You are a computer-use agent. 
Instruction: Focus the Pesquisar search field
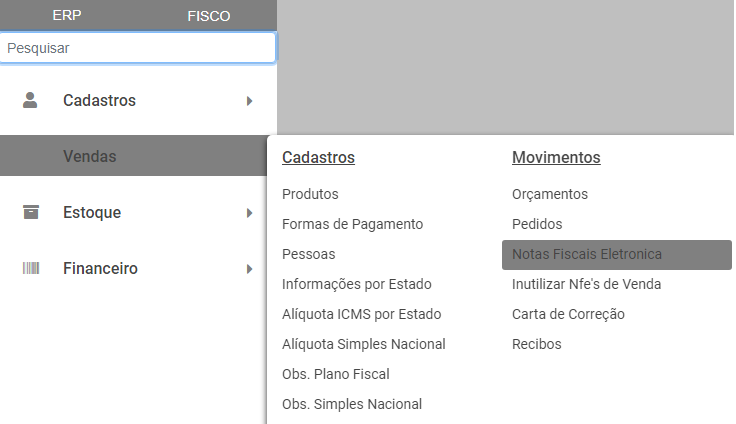click(x=138, y=47)
